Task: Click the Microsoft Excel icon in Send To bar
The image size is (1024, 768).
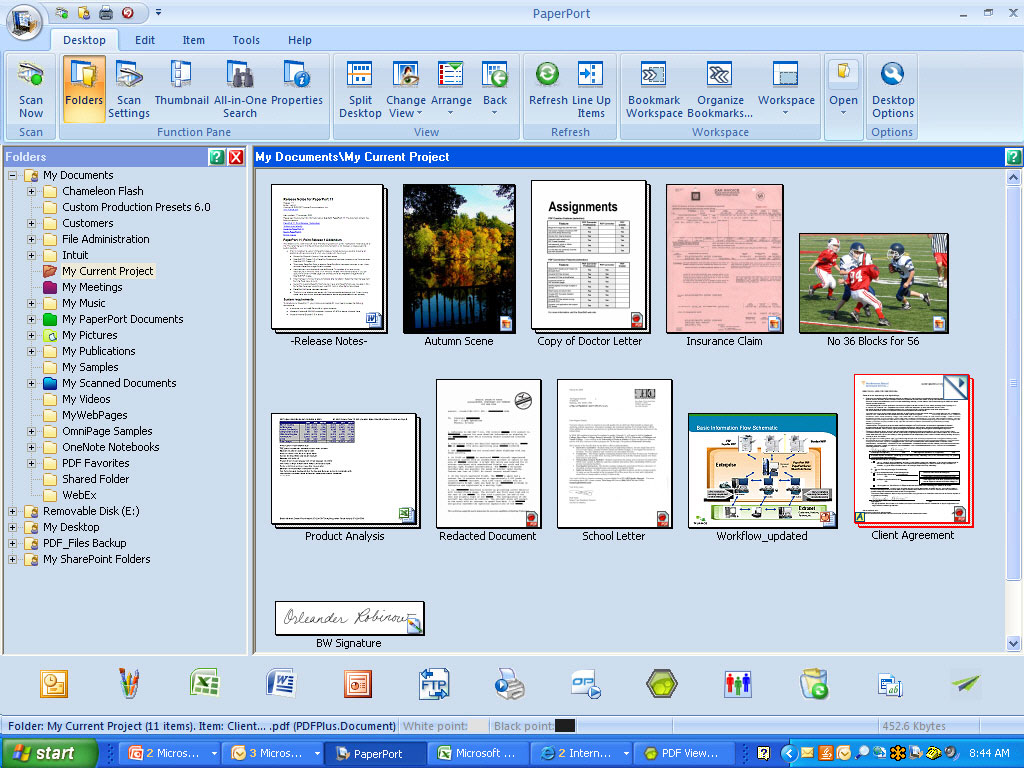Action: [x=204, y=684]
